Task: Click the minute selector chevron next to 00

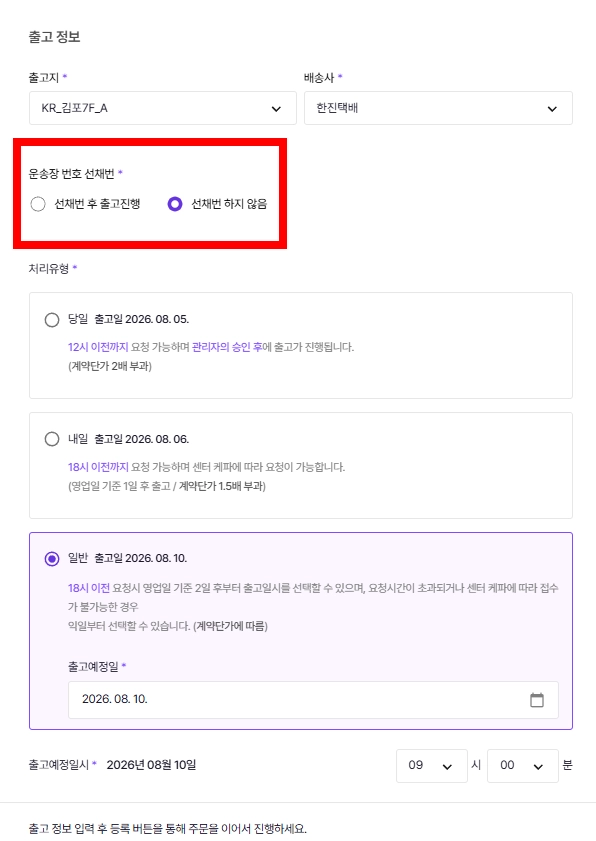Action: click(x=538, y=766)
